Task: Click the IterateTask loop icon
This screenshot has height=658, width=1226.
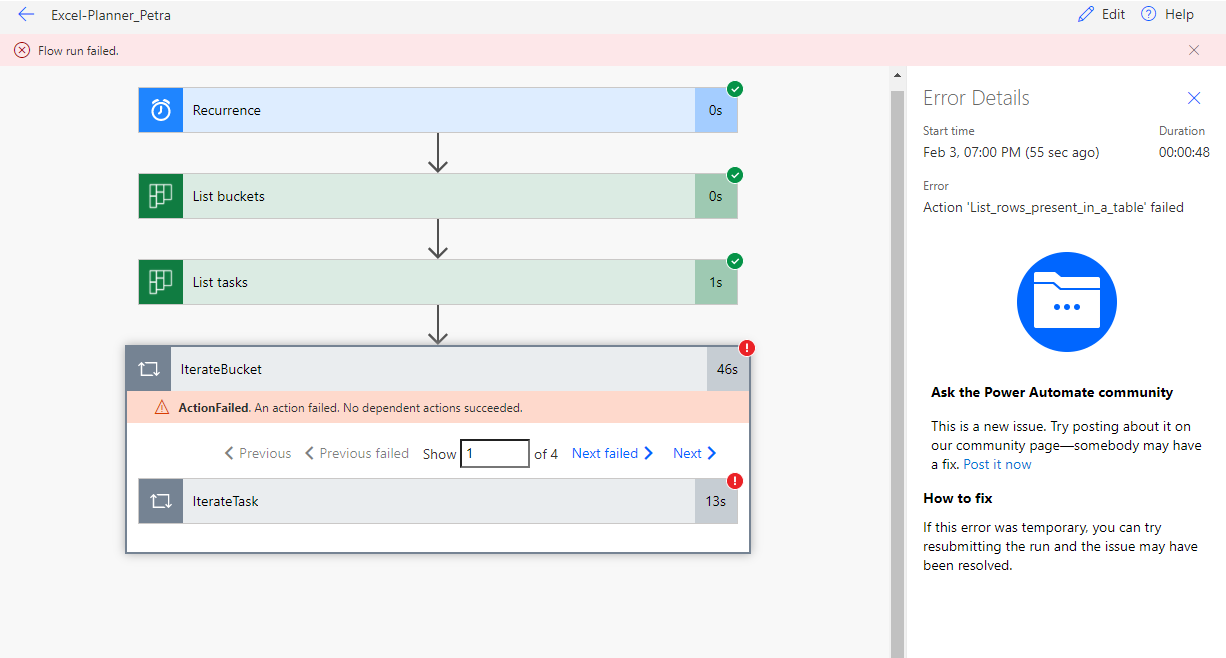Action: [x=161, y=501]
